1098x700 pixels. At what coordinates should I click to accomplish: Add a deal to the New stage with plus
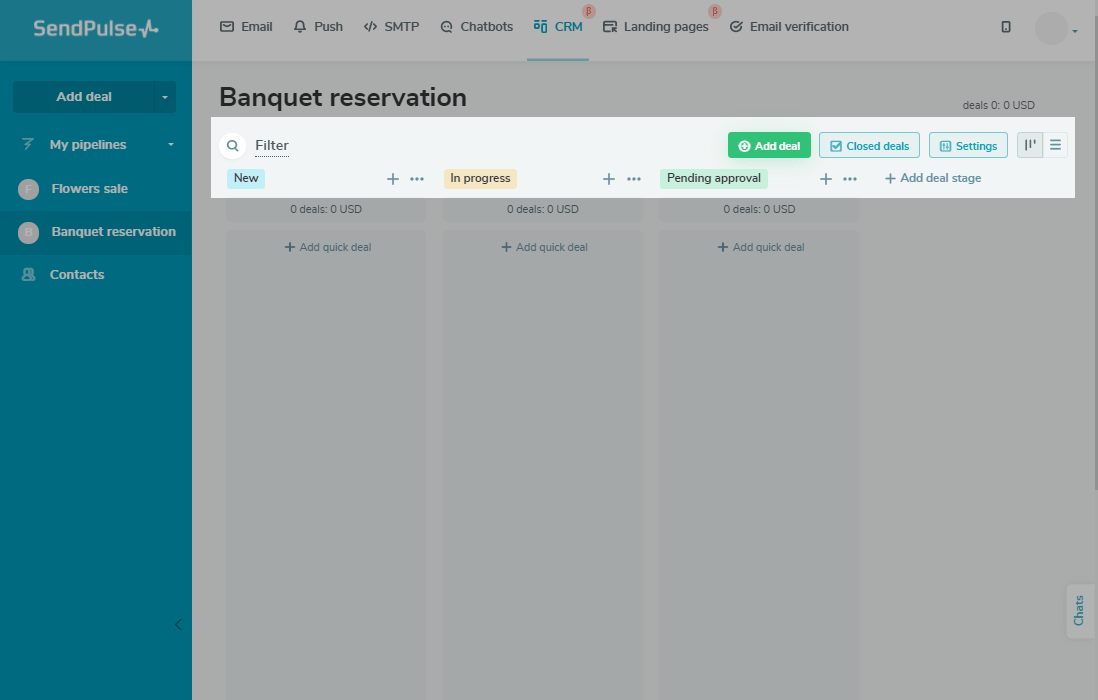pos(393,179)
